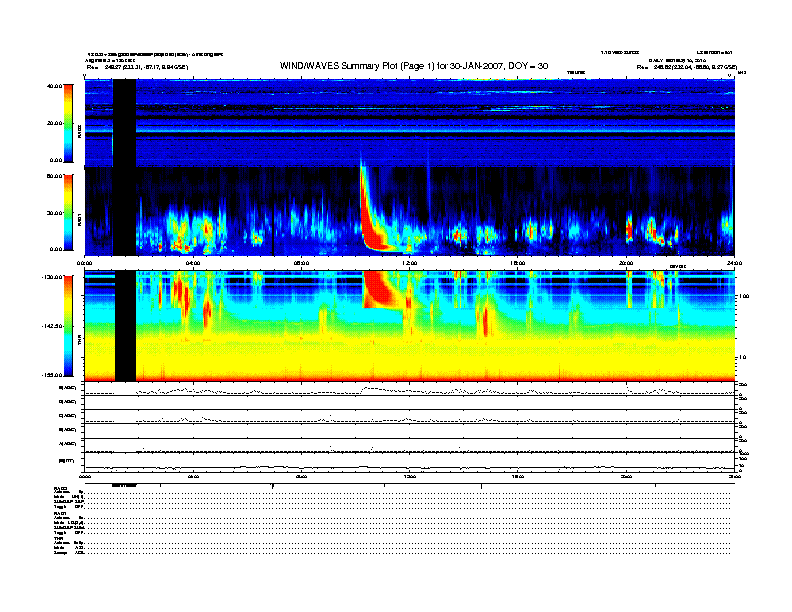
Task: Click the RAD1 color scale bar
Action: [68, 212]
